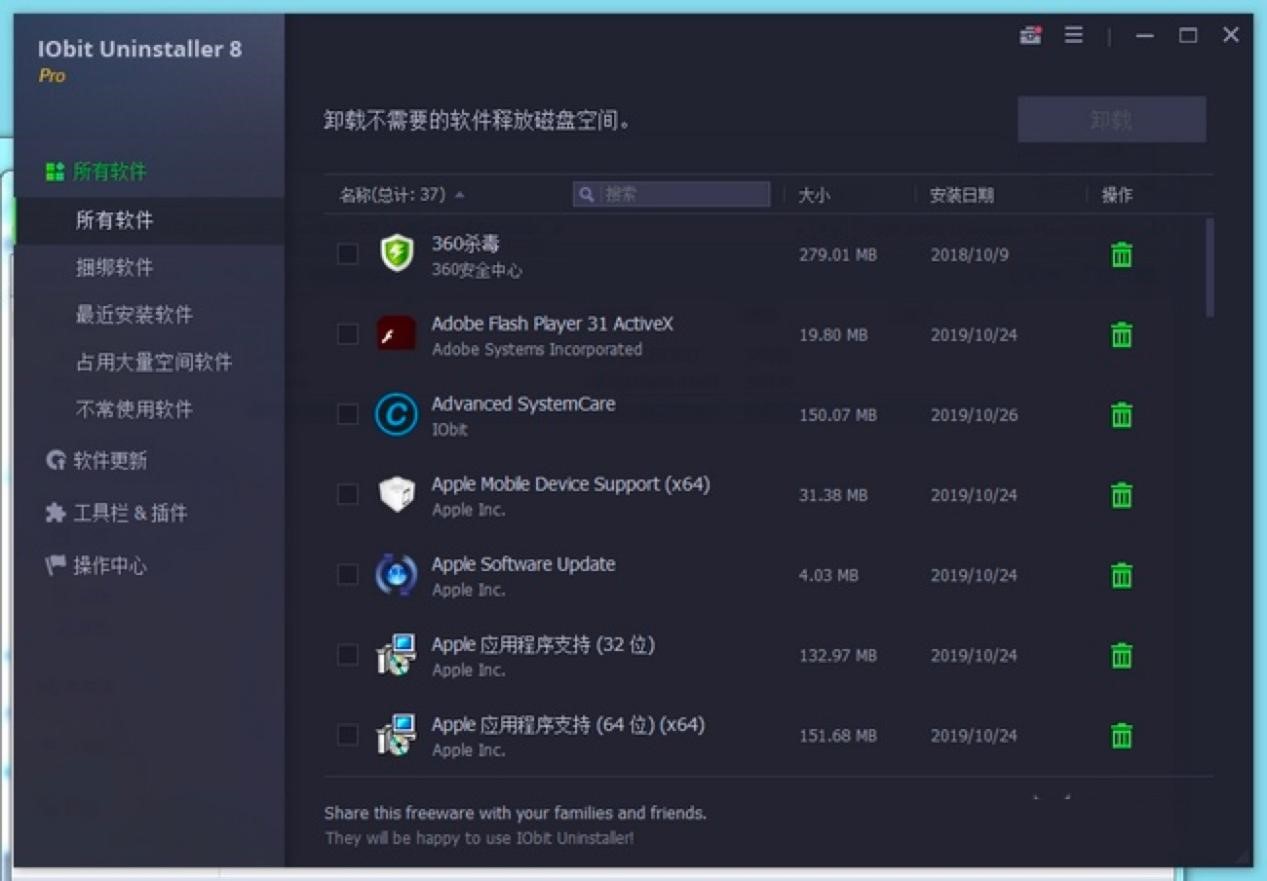Uninstall 360杀毒 using its trash icon
This screenshot has width=1267, height=881.
tap(1121, 254)
